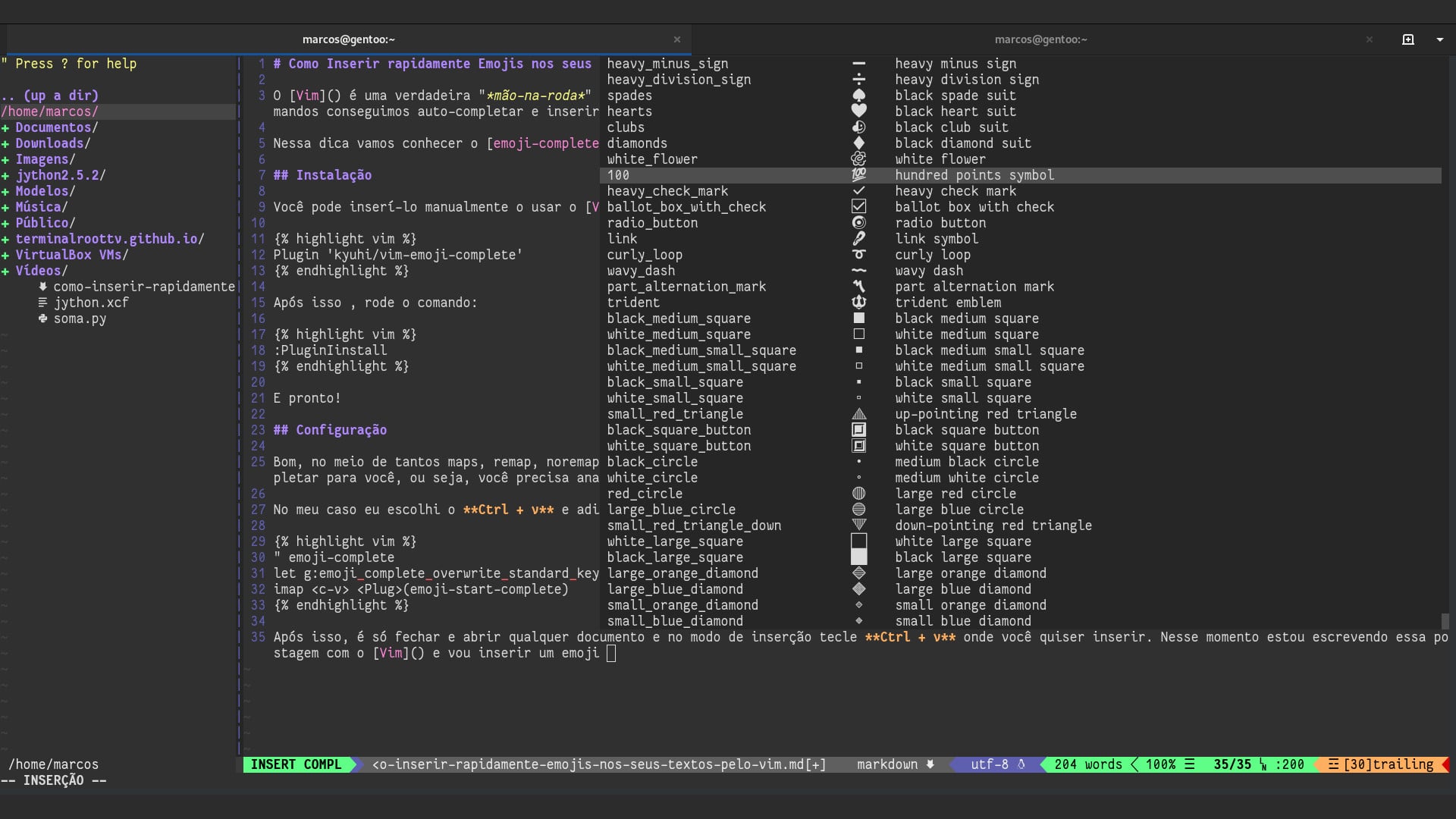Image resolution: width=1456 pixels, height=819 pixels.
Task: Select the trident emblem emoji entry
Action: [x=948, y=303]
